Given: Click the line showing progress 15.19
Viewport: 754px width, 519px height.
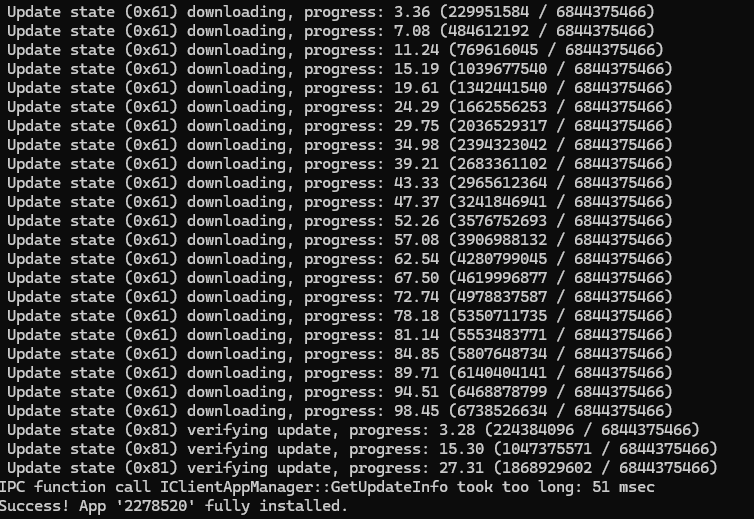Looking at the screenshot, I should (x=339, y=69).
